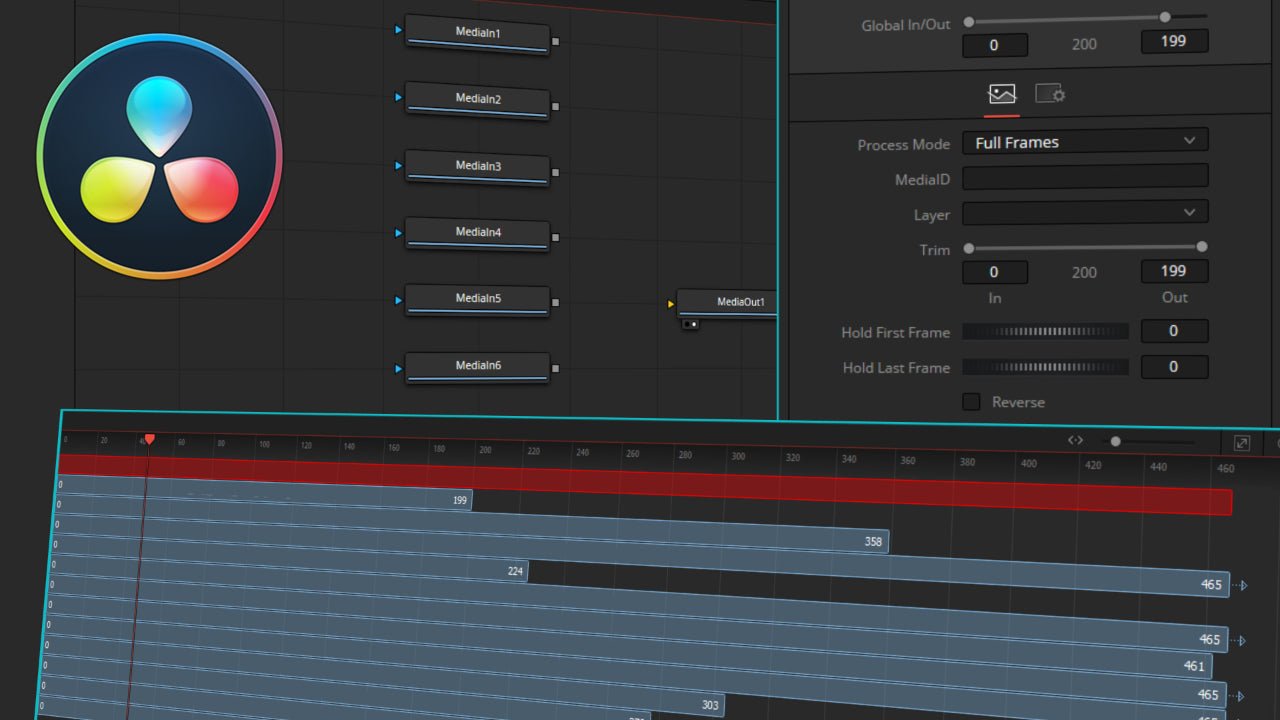
Task: Open the Image tab icon in inspector
Action: (x=1002, y=94)
